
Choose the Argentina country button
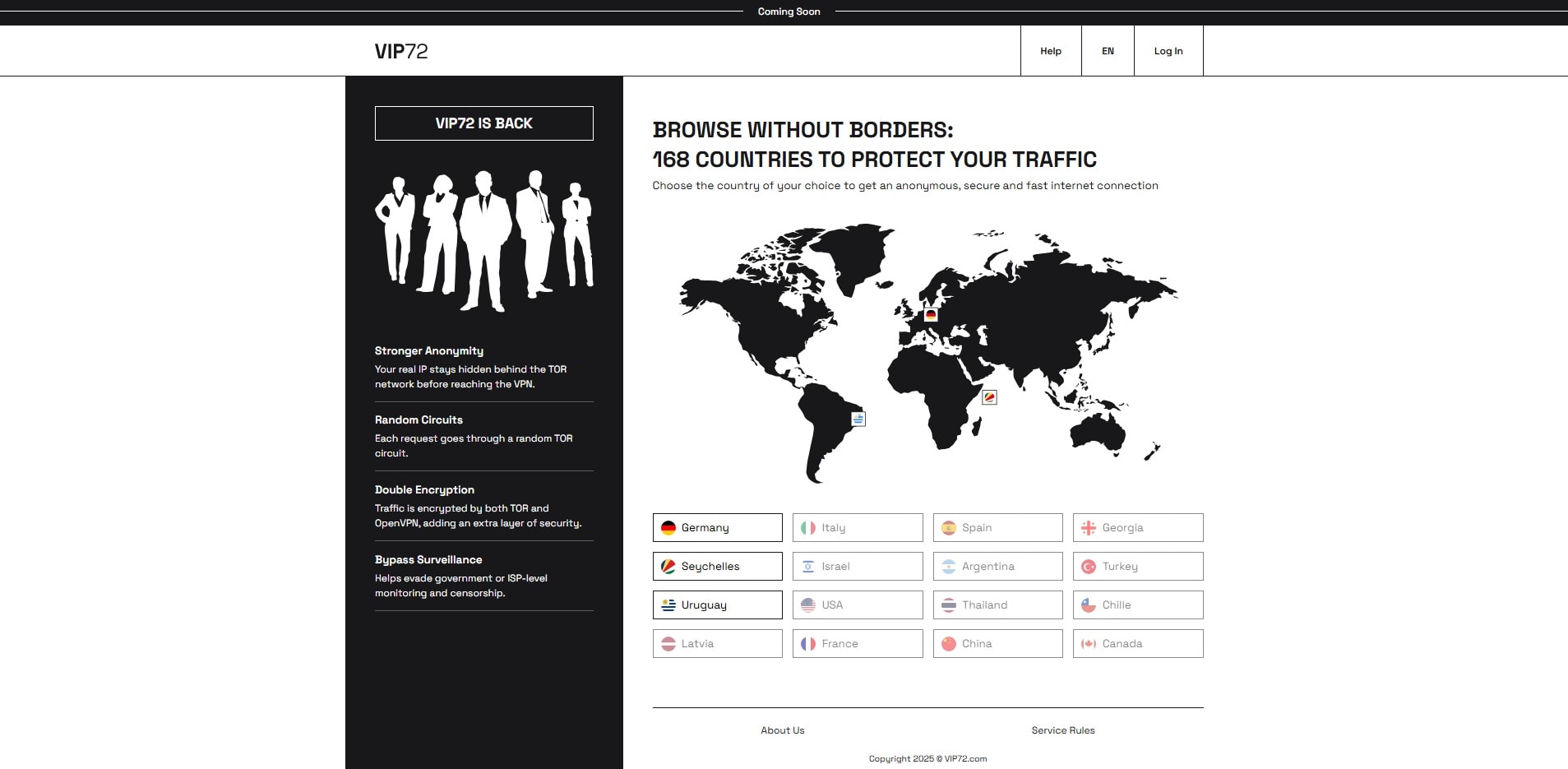coord(997,567)
